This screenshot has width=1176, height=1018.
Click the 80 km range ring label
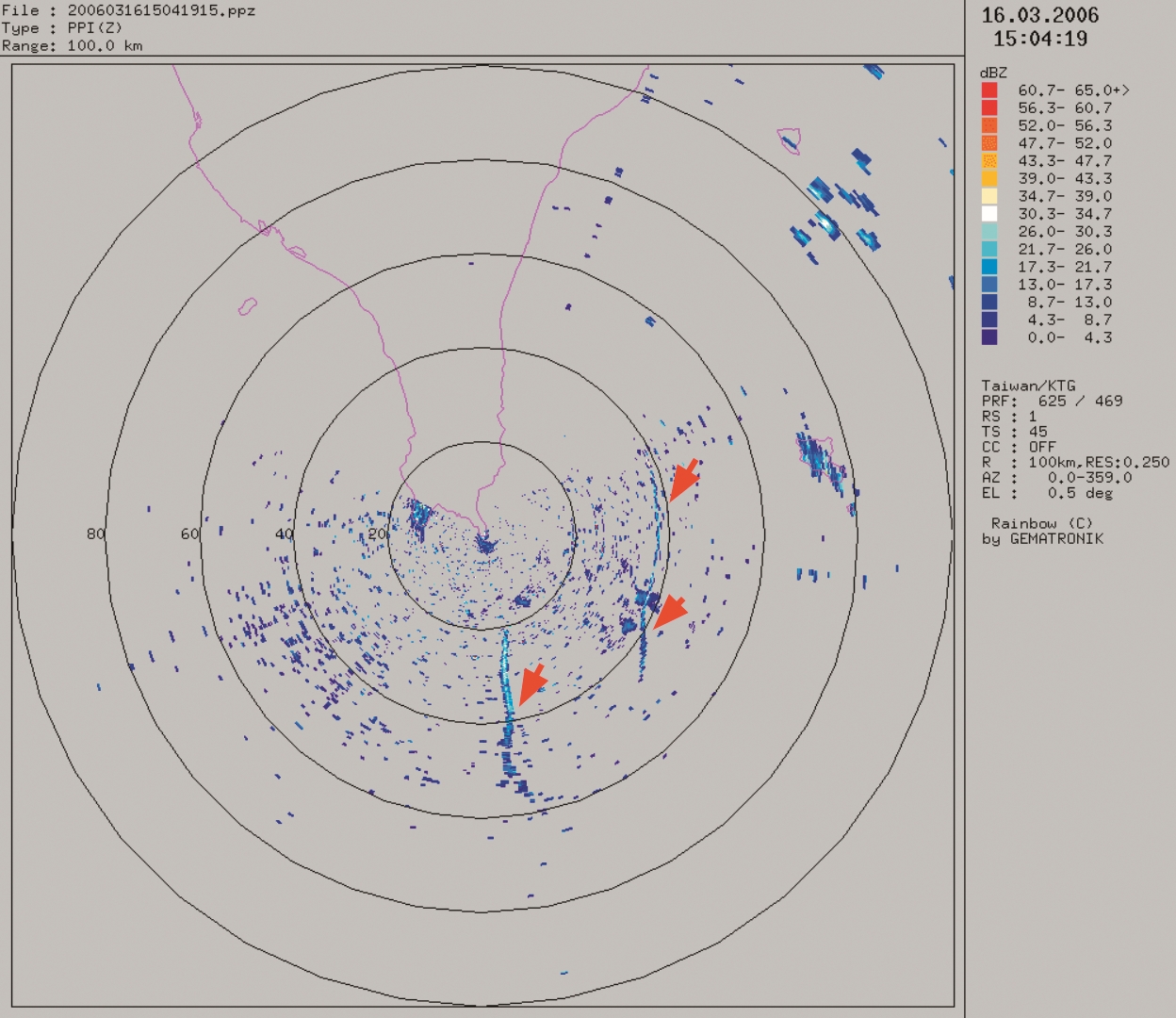click(96, 534)
